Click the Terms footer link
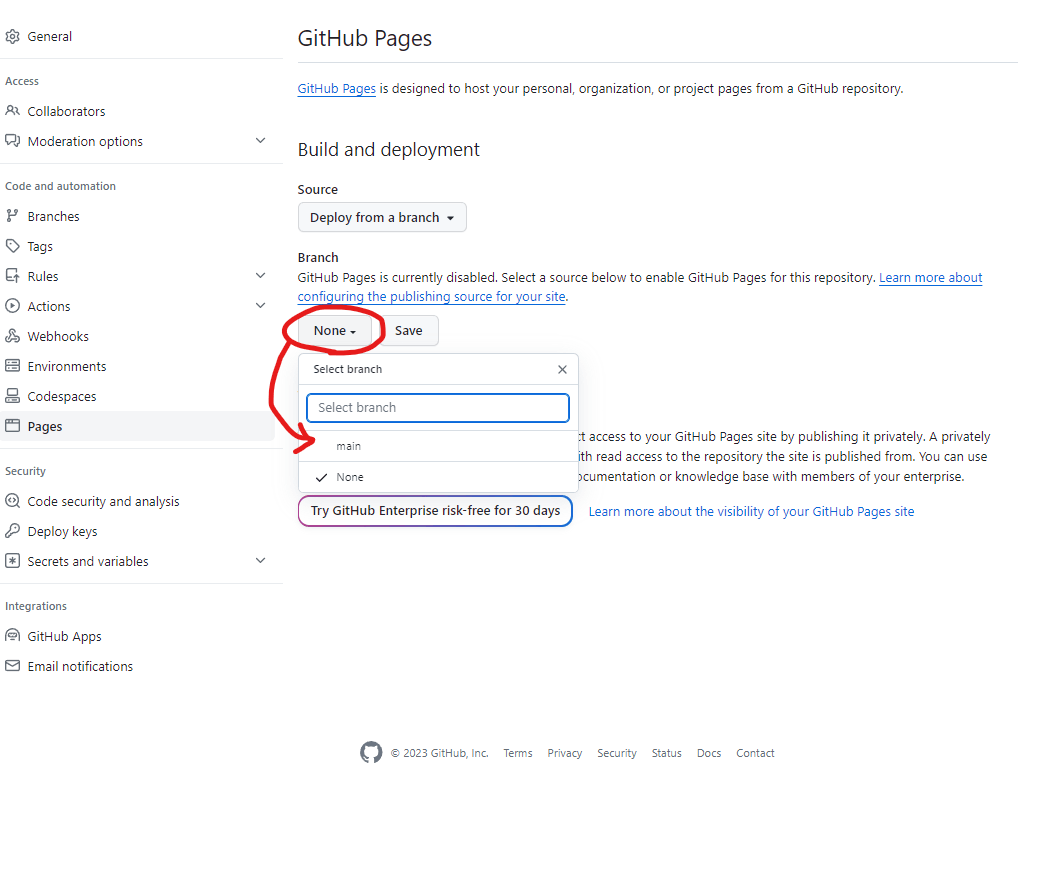The width and height of the screenshot is (1047, 887). 517,753
